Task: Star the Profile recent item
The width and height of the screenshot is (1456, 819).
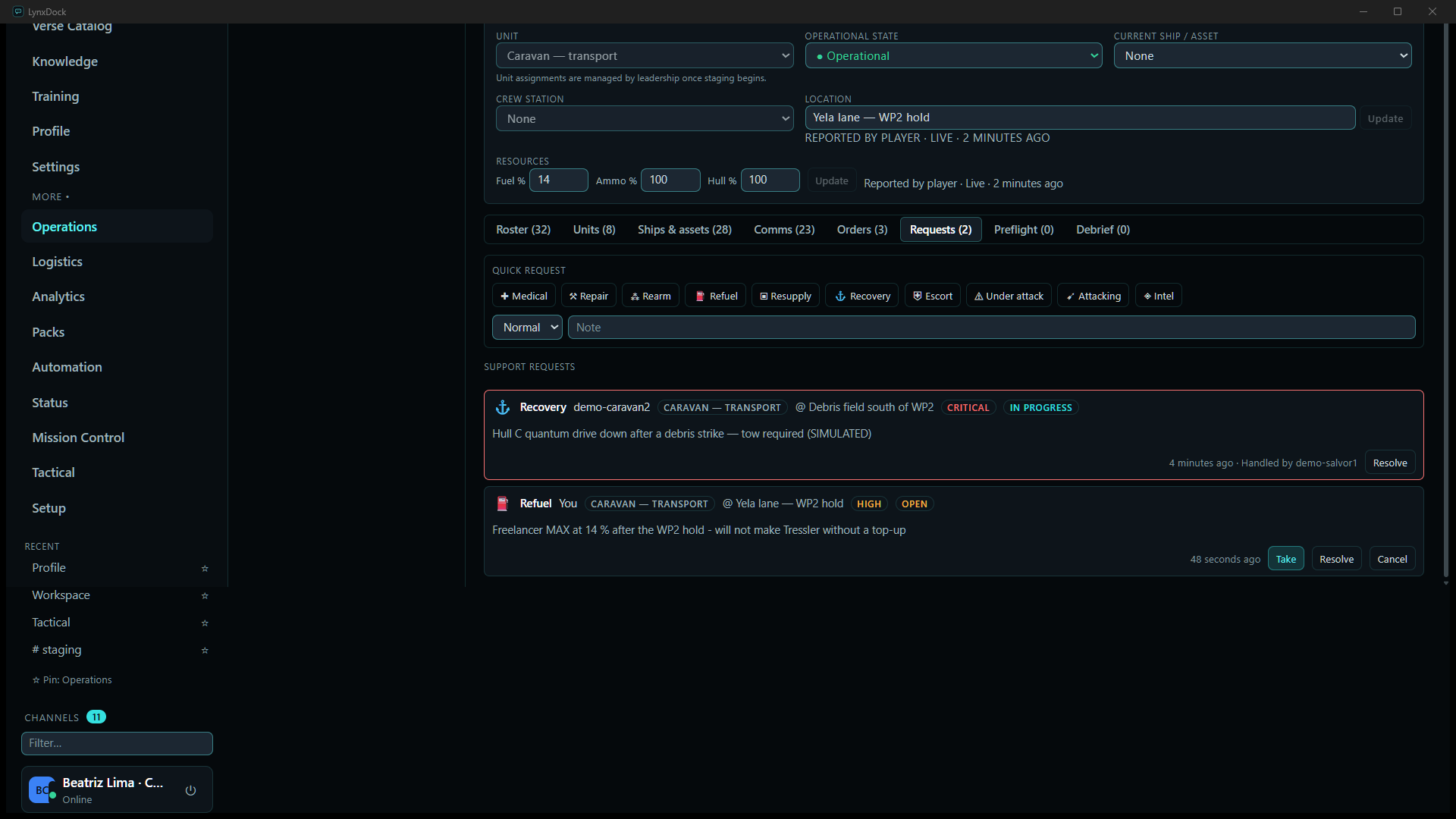Action: (205, 568)
